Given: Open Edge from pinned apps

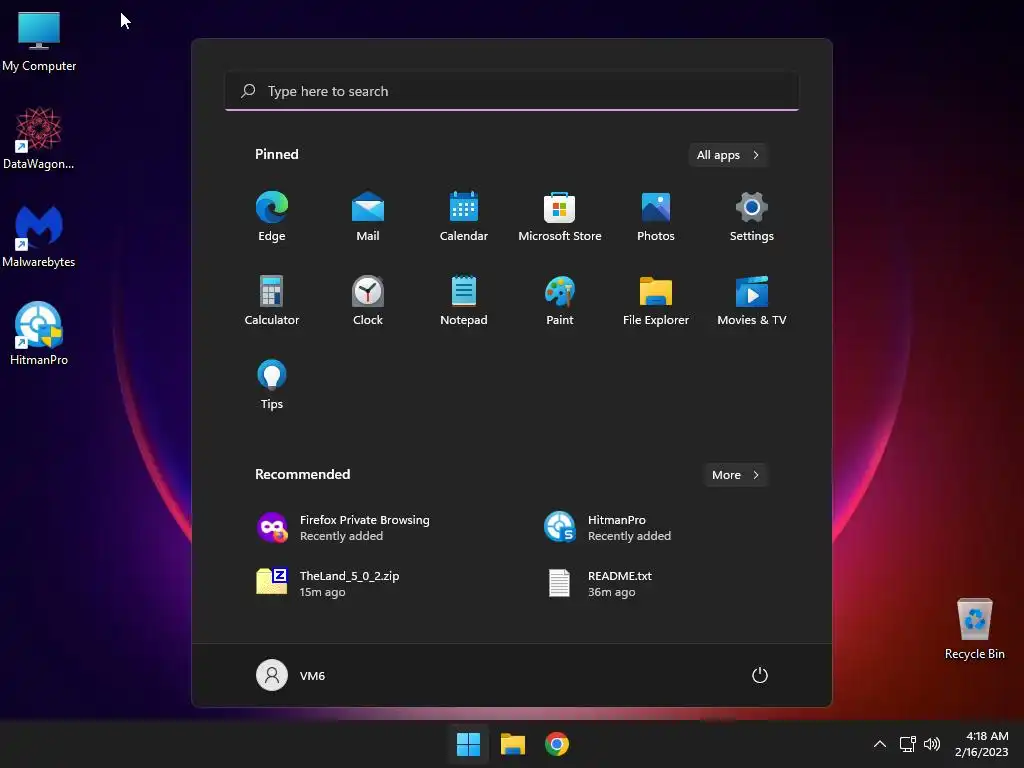Looking at the screenshot, I should 272,217.
